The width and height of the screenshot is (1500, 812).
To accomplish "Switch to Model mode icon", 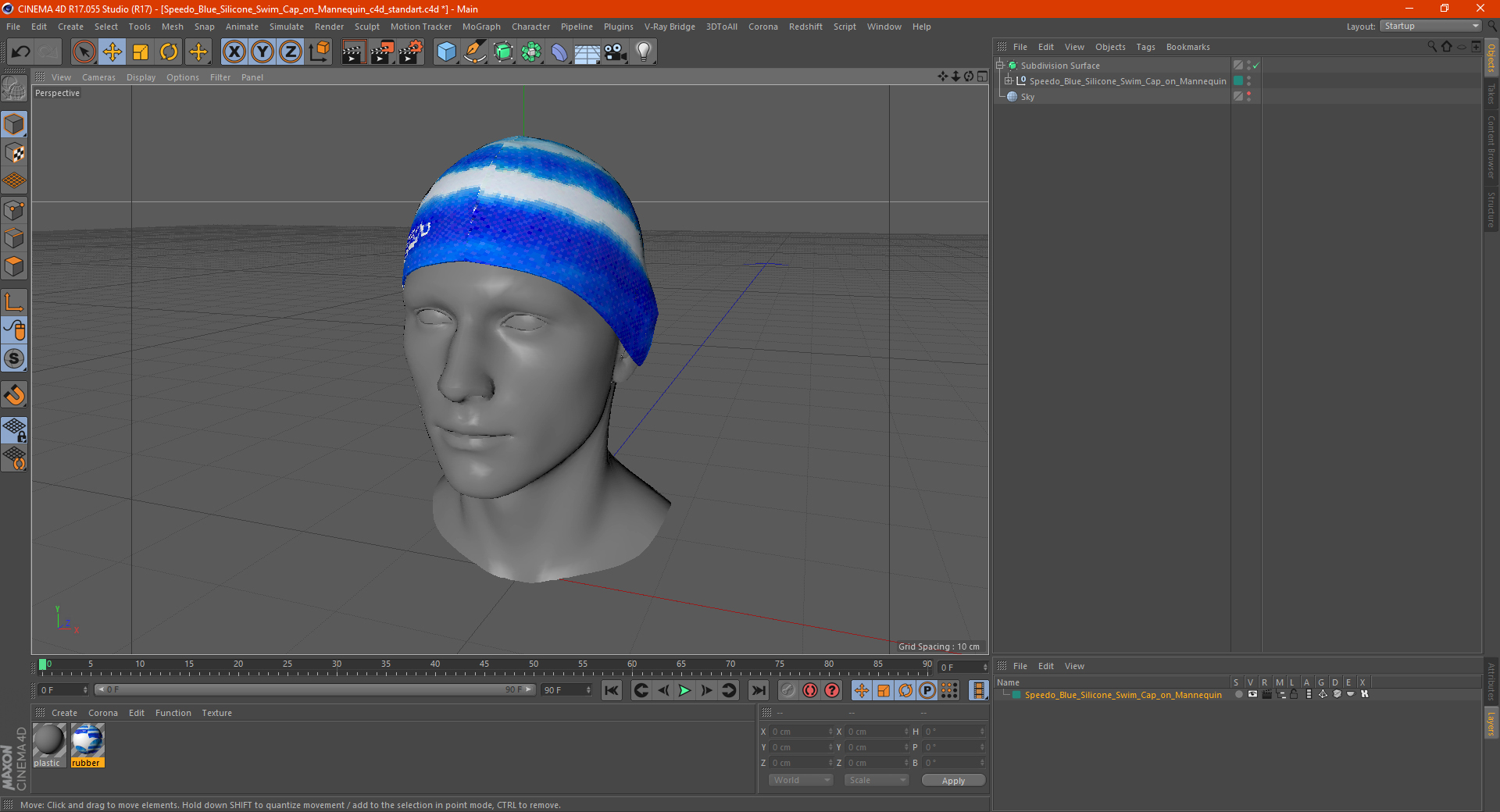I will point(14,124).
